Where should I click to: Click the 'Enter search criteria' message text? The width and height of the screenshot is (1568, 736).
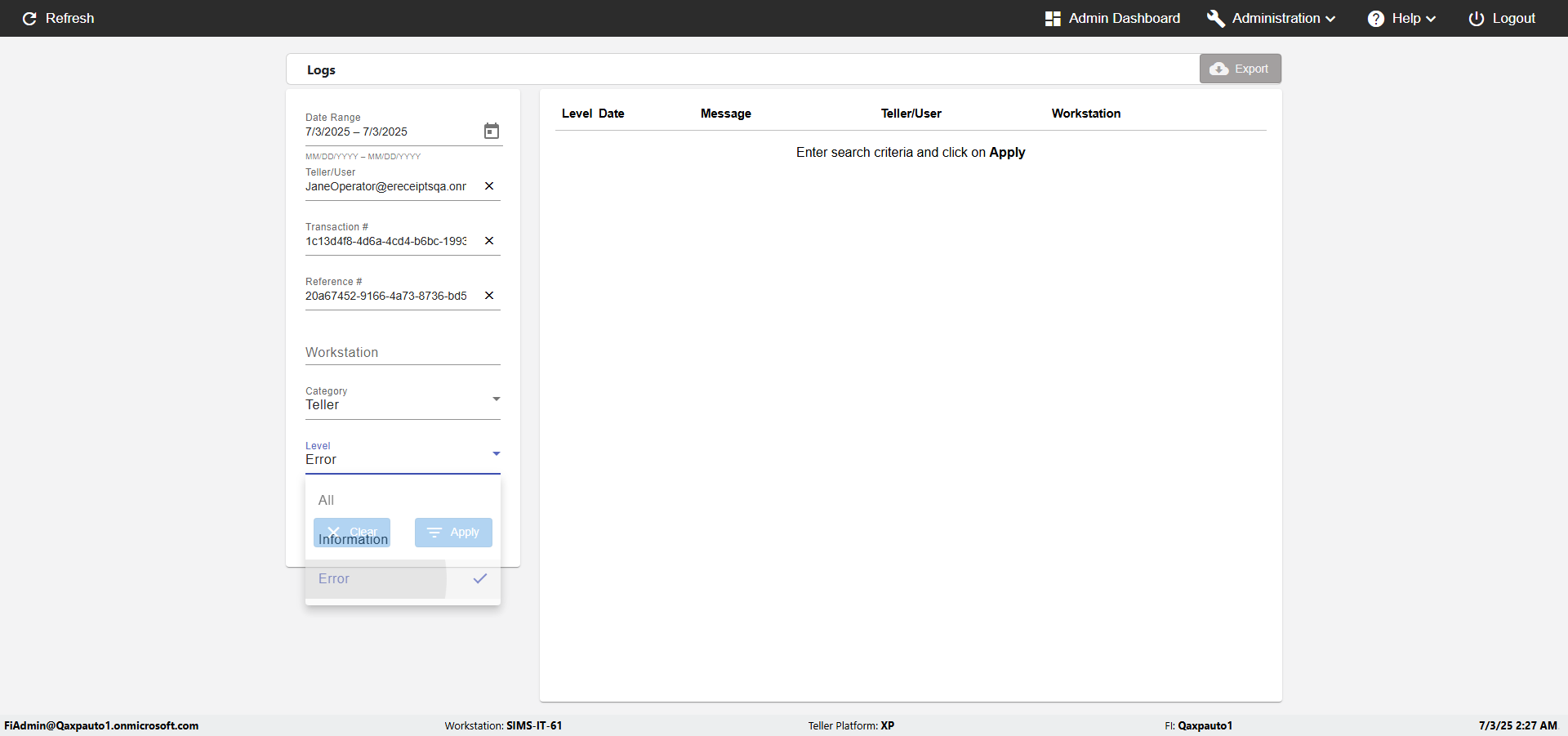(x=911, y=152)
